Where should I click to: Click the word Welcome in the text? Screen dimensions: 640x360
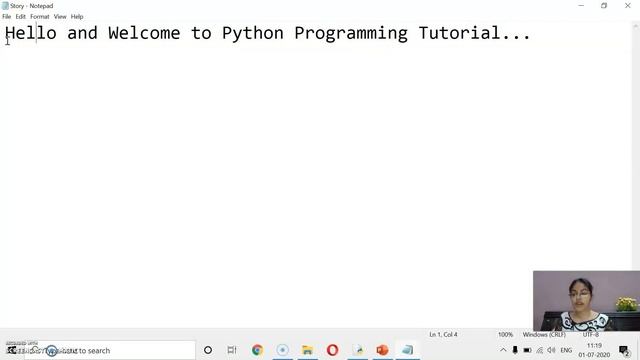[x=144, y=33]
